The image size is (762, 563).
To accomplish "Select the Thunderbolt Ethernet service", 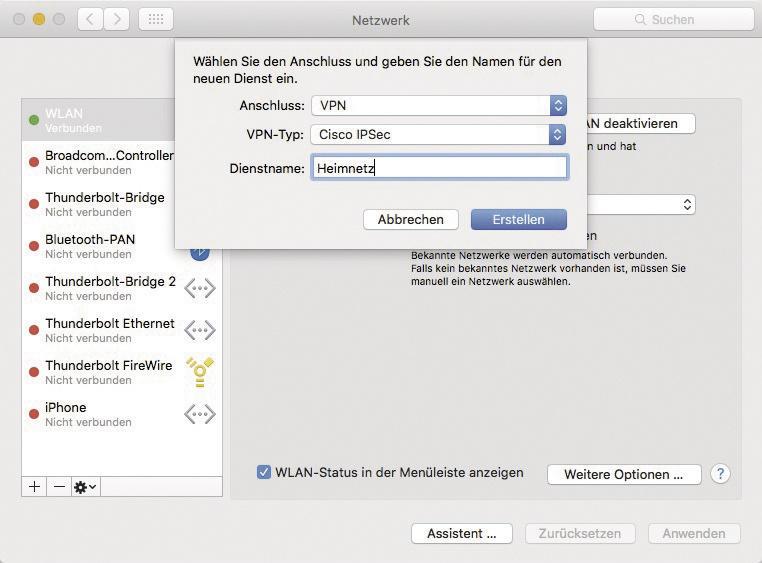I will pos(122,330).
